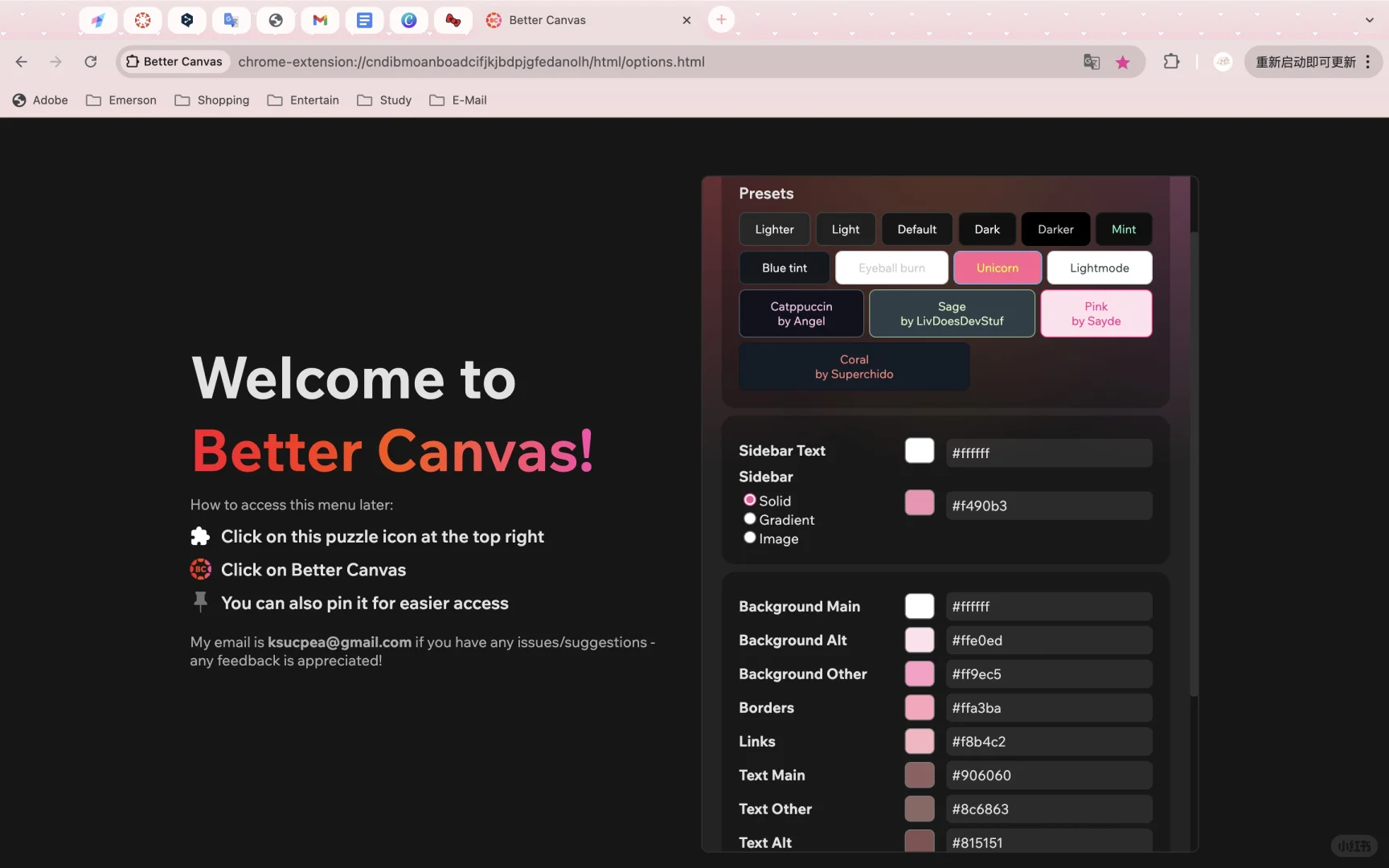Viewport: 1389px width, 868px height.
Task: Click the Better Canvas extension chip in address bar
Action: pos(174,62)
